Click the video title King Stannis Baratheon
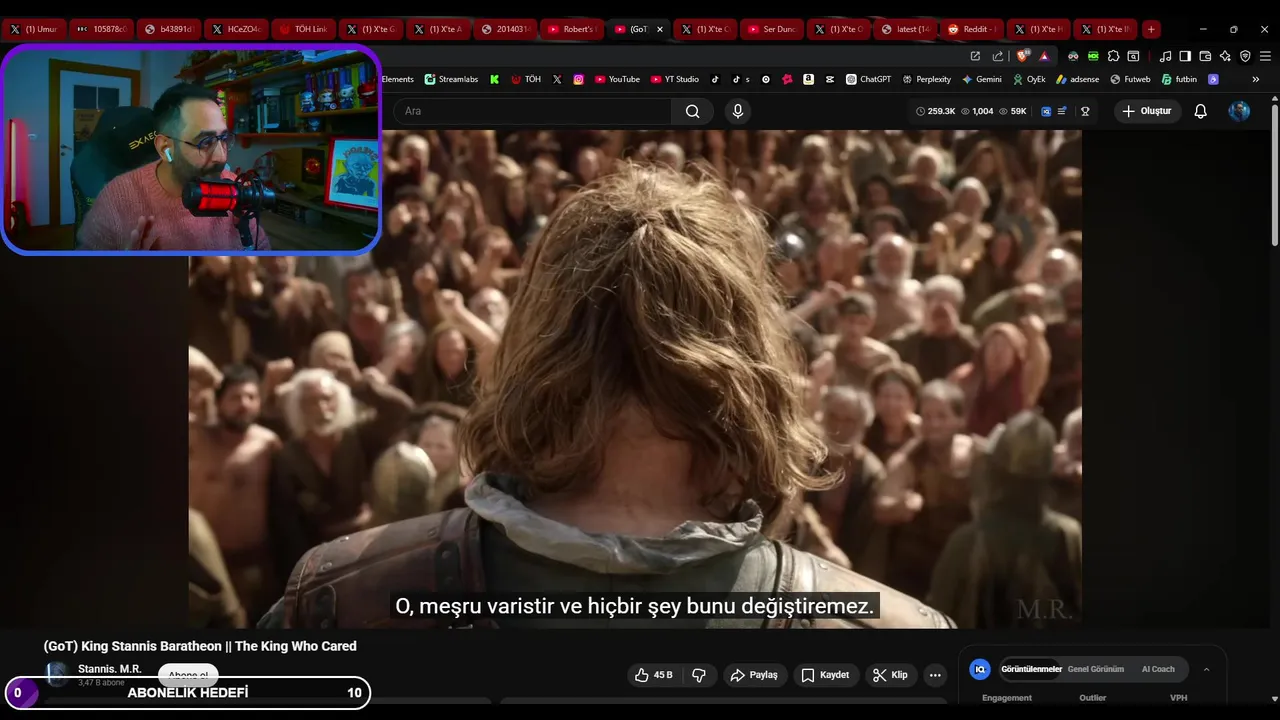The height and width of the screenshot is (720, 1280). click(200, 646)
